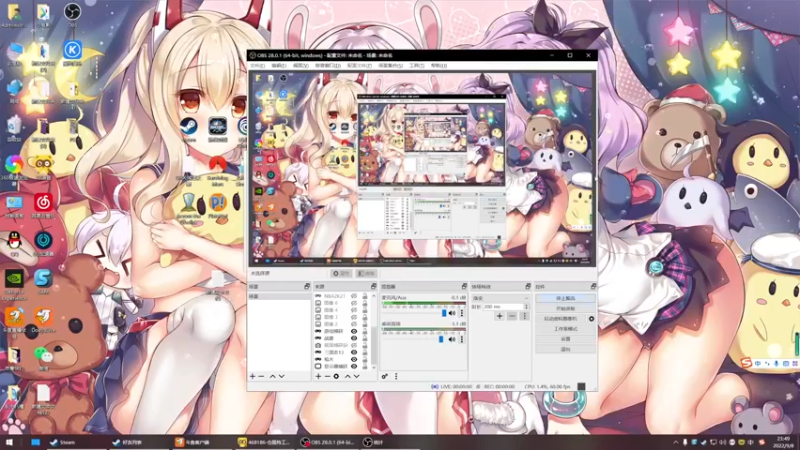Open the File menu in OBS

(257, 65)
